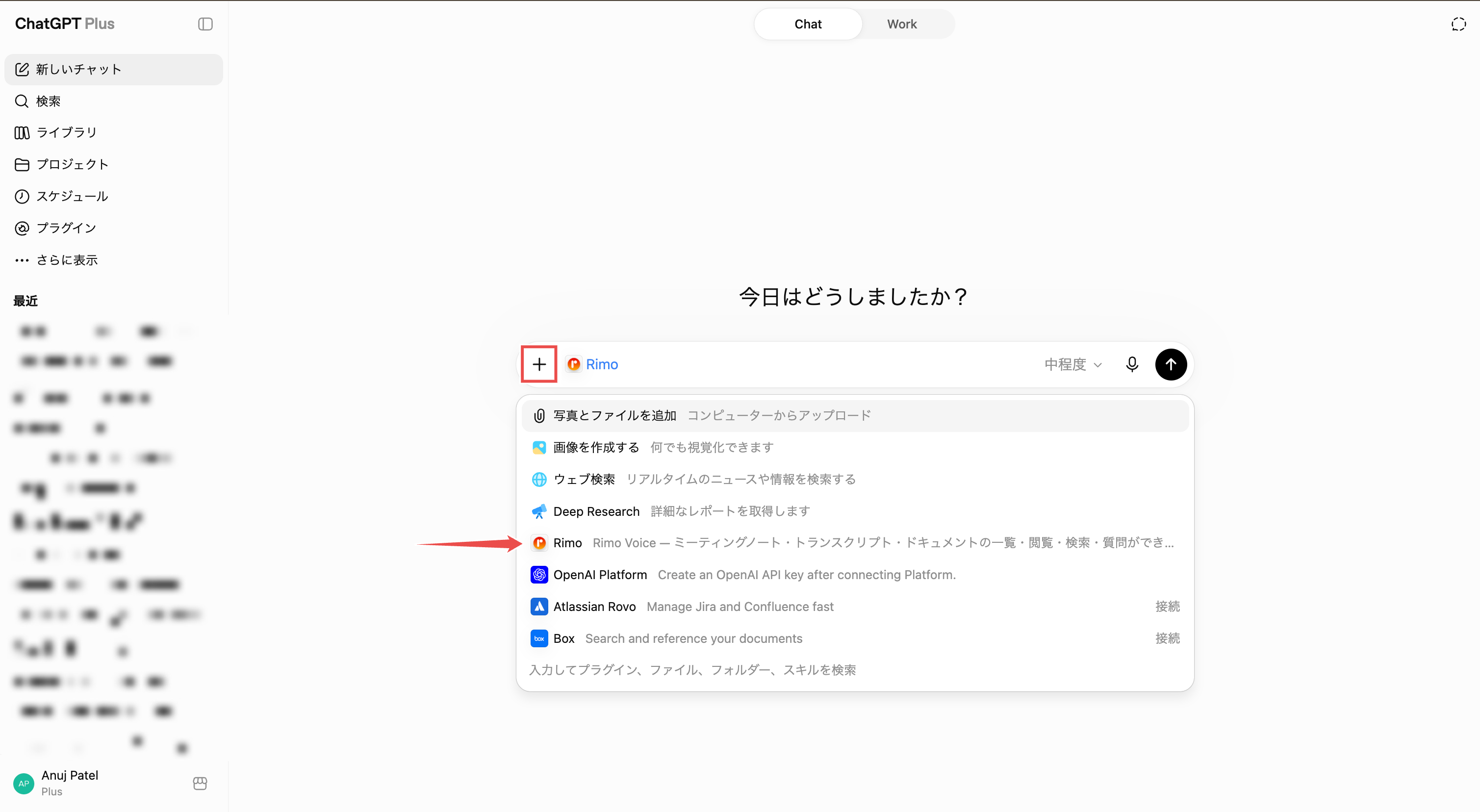Click the Deep Research telescope icon
1480x812 pixels.
coord(539,511)
